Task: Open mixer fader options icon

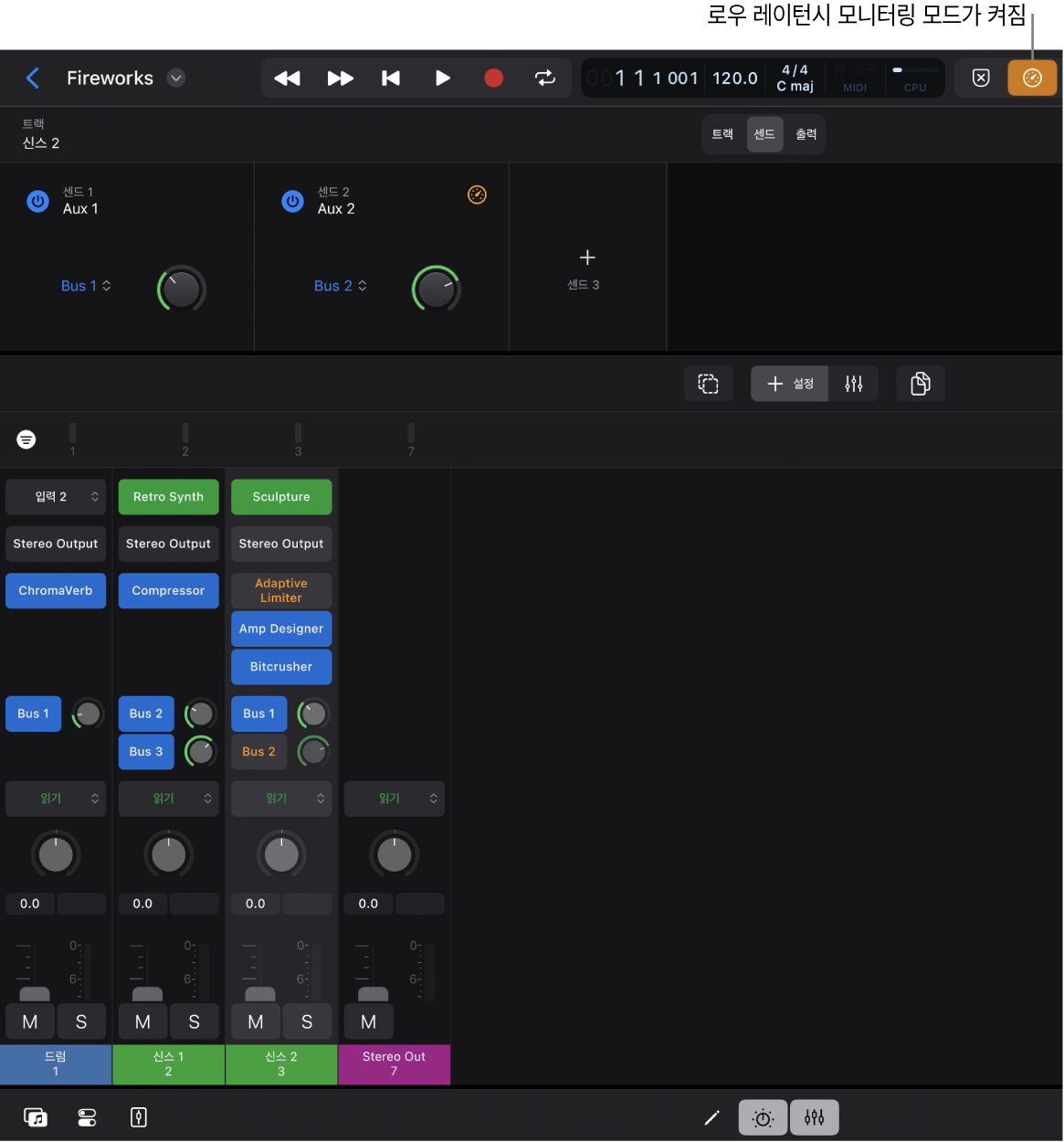Action: (853, 384)
